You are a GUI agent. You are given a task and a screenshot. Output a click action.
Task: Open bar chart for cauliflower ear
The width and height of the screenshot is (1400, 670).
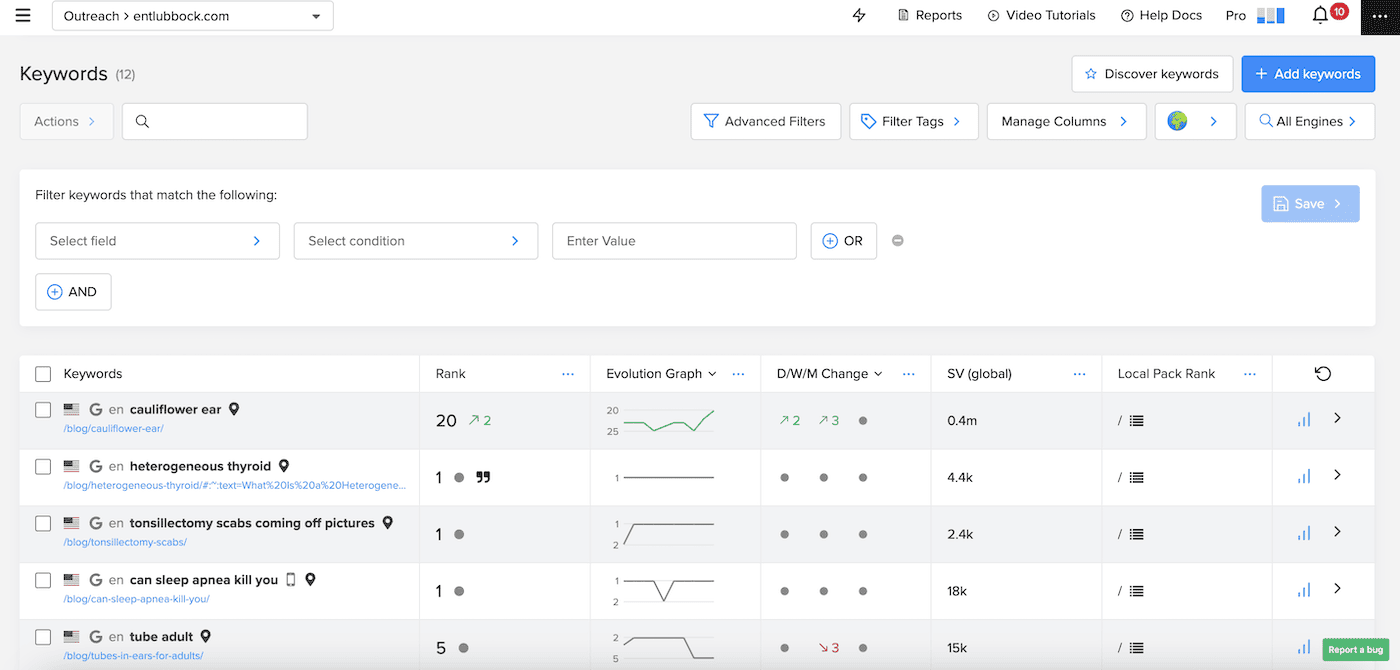[1304, 420]
